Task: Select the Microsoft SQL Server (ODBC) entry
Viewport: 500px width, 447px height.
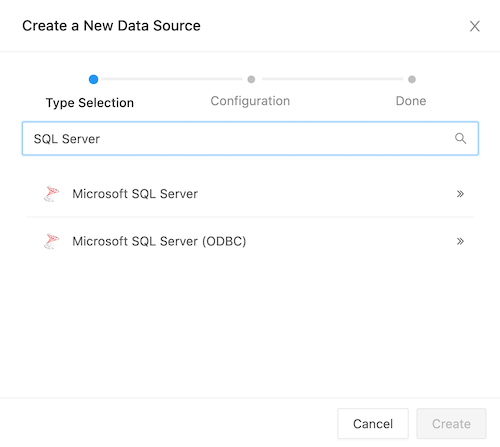Action: 250,241
